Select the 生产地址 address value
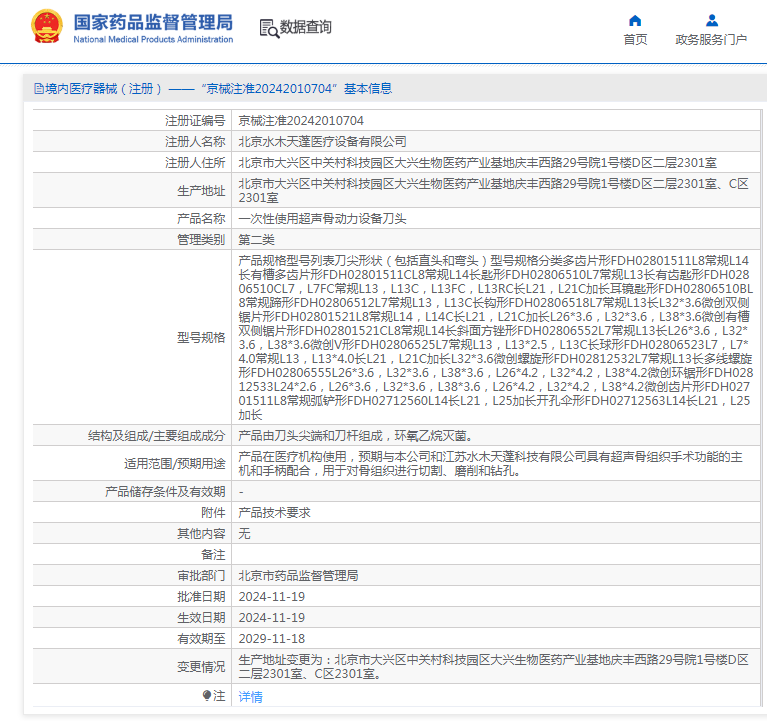Viewport: 767px width, 721px height. (494, 191)
